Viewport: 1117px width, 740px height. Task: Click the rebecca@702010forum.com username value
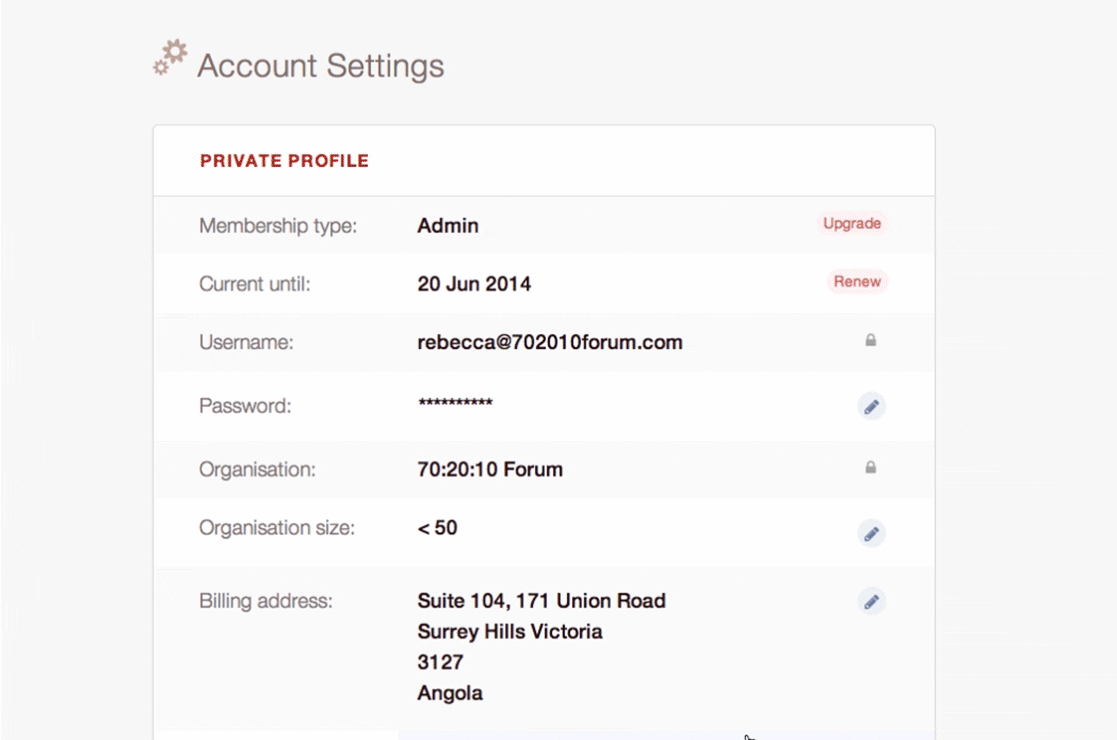549,342
